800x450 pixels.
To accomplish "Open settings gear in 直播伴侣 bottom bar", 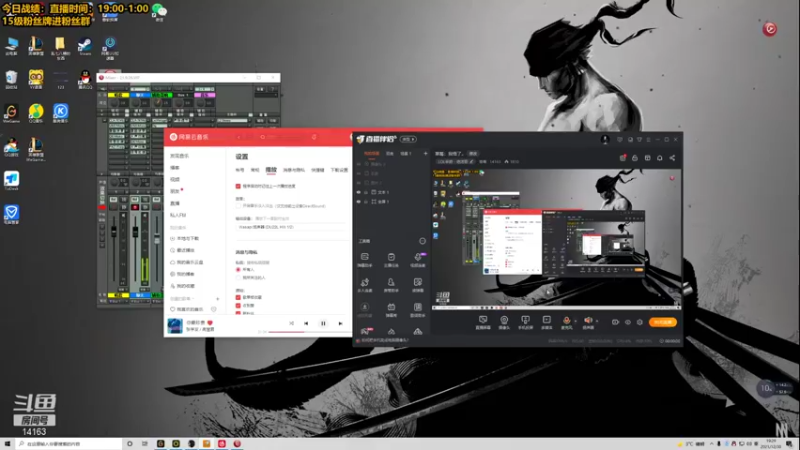I will click(639, 322).
